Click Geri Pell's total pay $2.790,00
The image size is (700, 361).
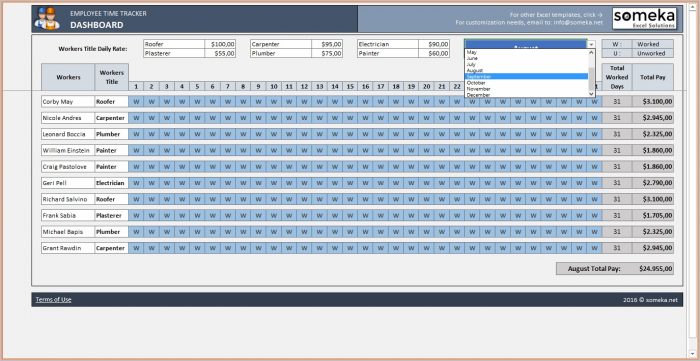pos(653,183)
